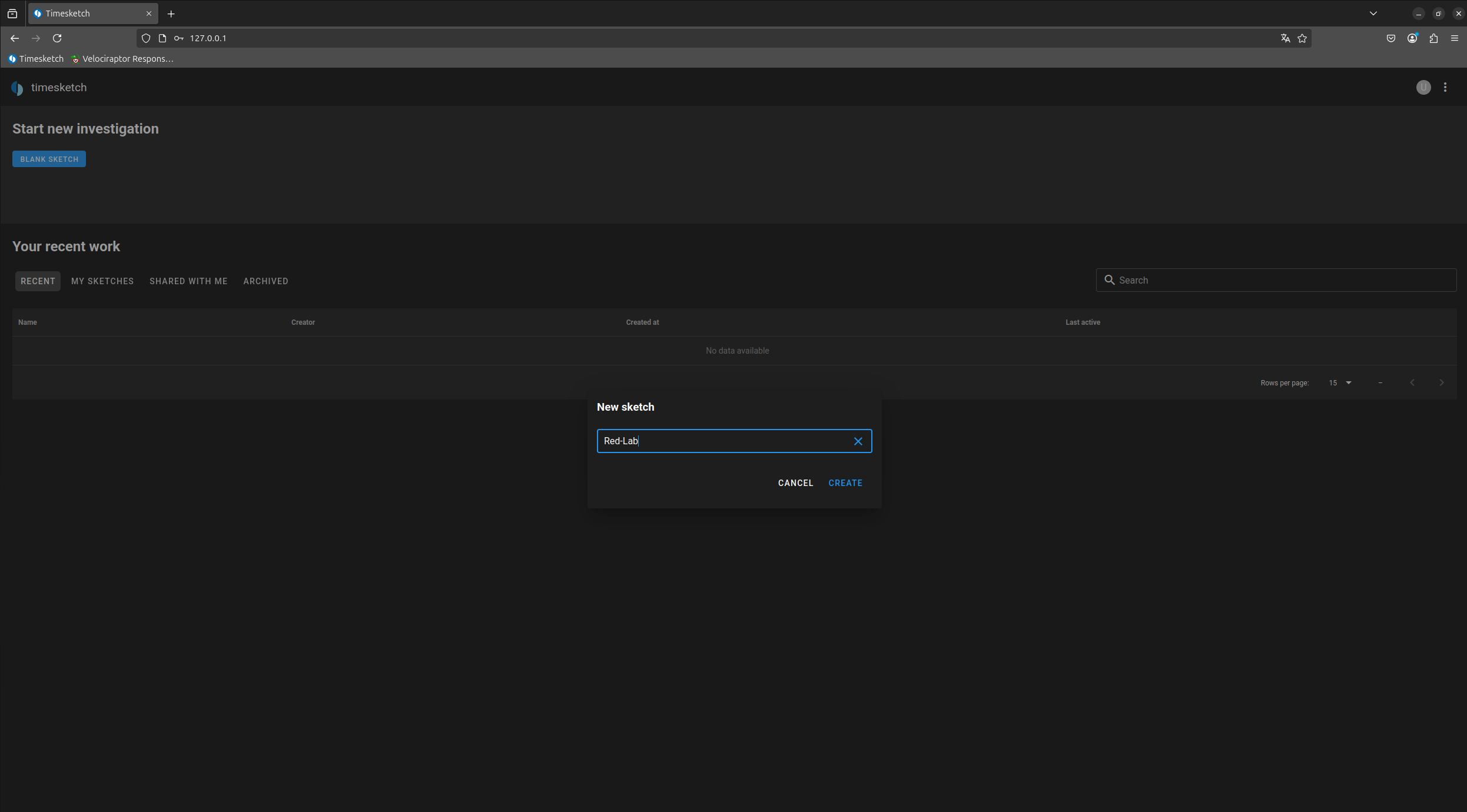The image size is (1467, 812).
Task: Click CREATE to make the sketch
Action: click(845, 483)
